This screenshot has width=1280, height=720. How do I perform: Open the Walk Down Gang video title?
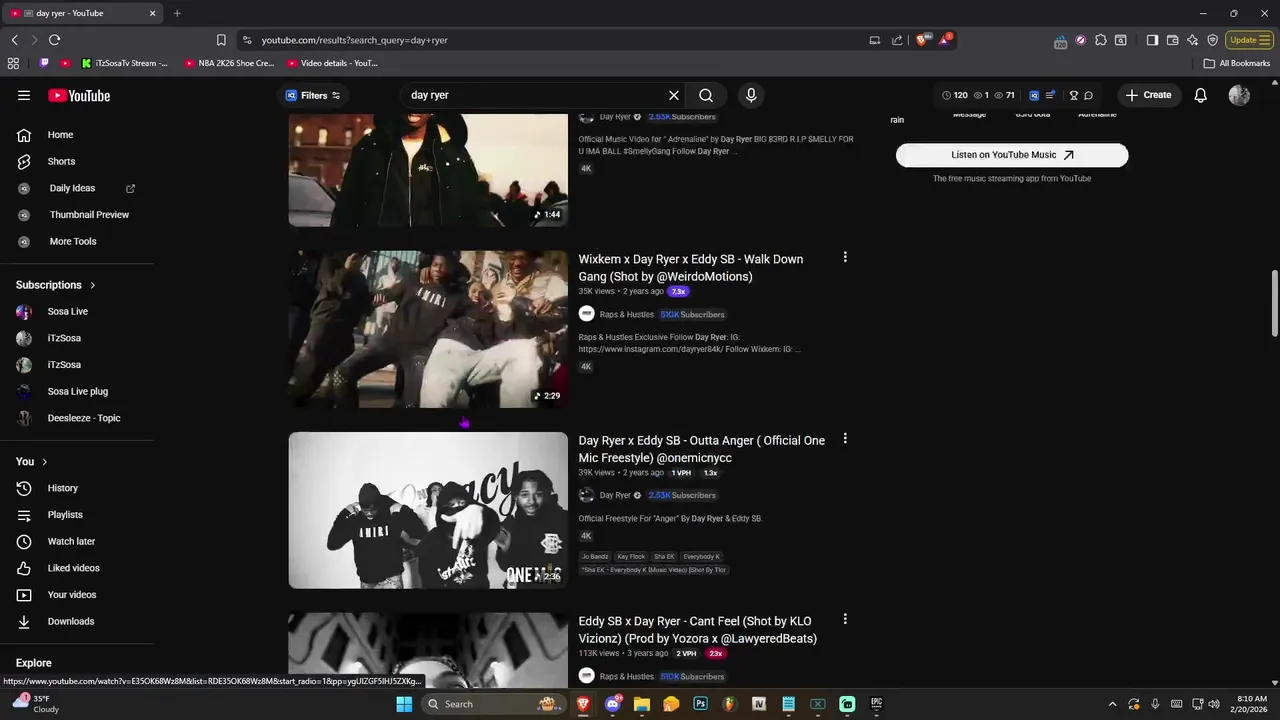(x=691, y=268)
